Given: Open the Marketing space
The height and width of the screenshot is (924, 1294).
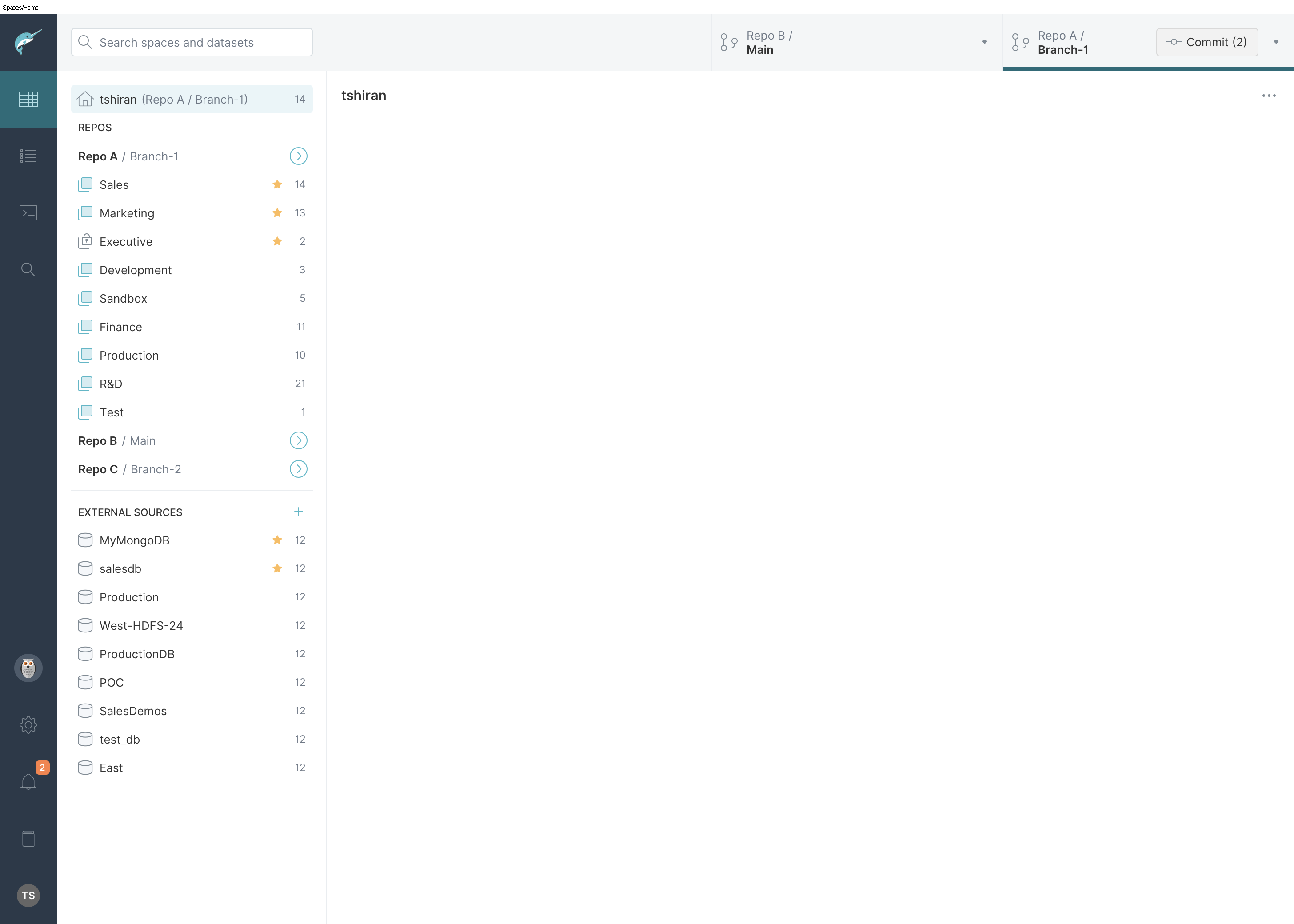Looking at the screenshot, I should pos(192,213).
